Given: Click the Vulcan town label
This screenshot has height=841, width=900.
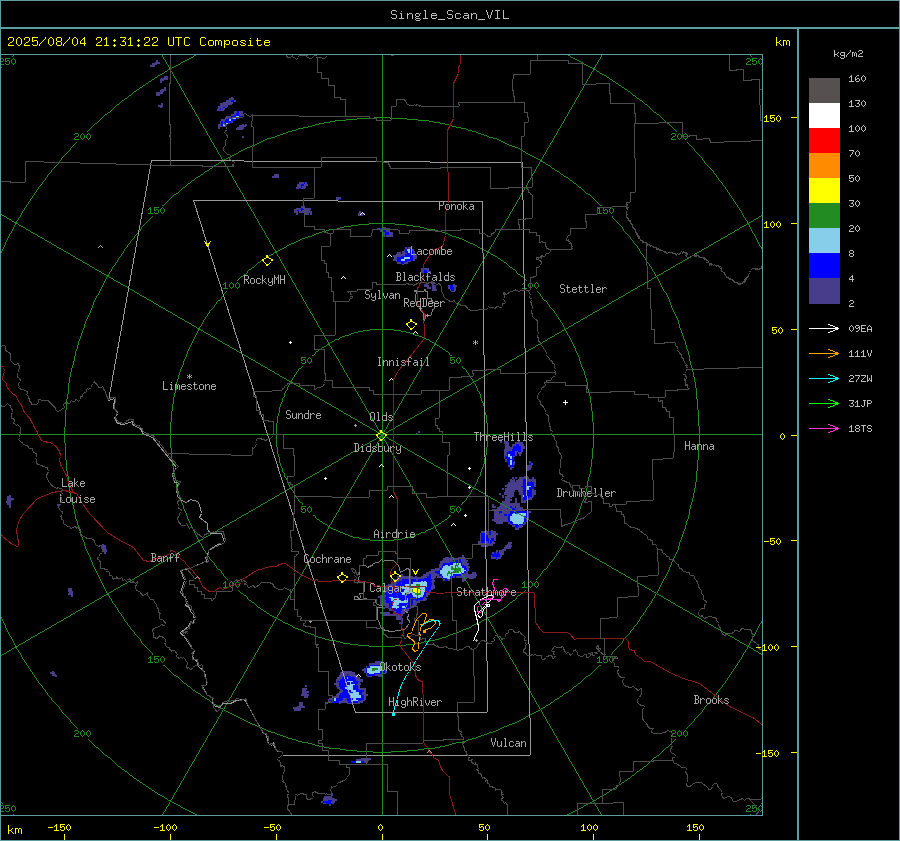Looking at the screenshot, I should tap(508, 743).
